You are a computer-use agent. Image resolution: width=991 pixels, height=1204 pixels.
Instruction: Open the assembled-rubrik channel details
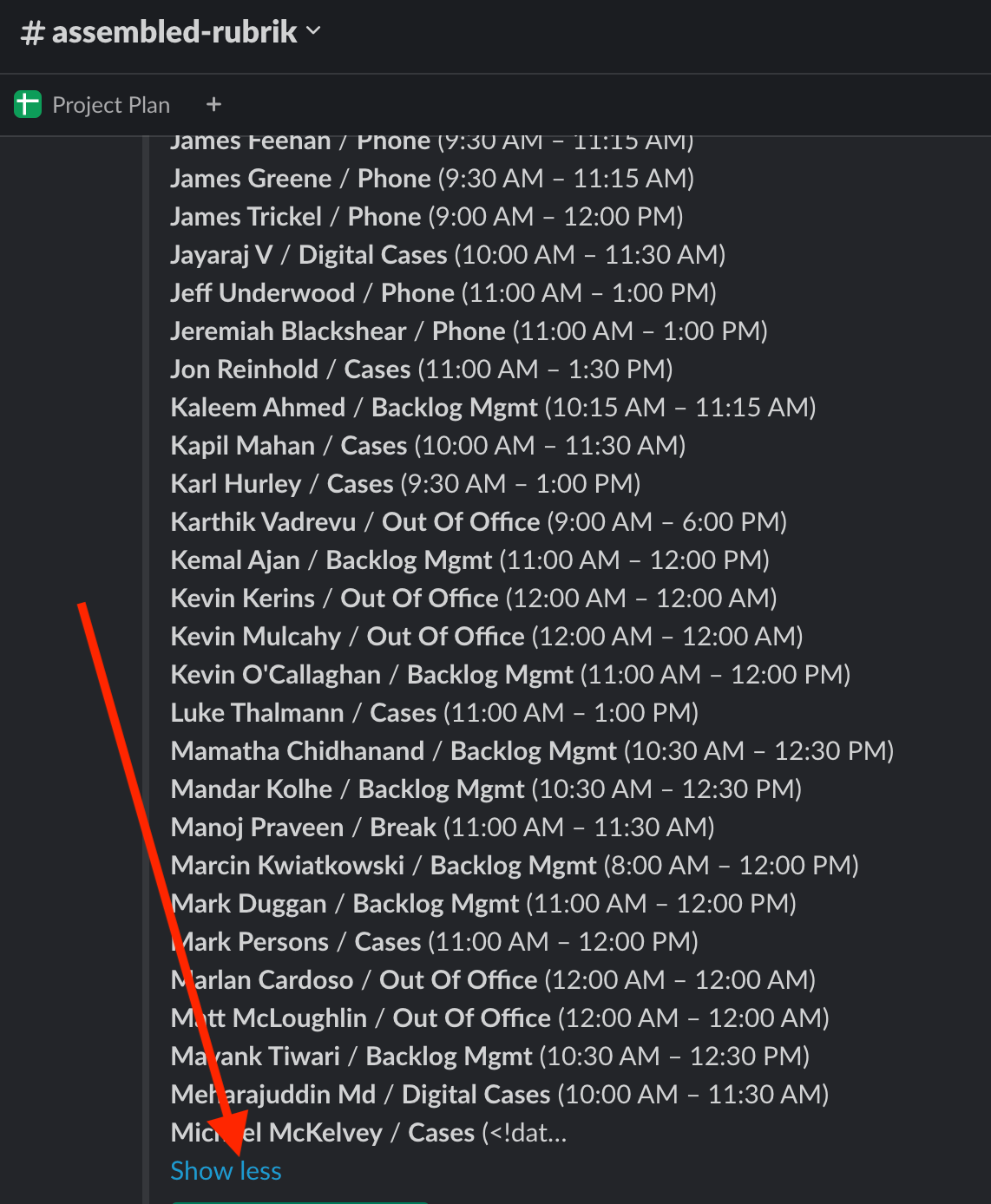(174, 32)
